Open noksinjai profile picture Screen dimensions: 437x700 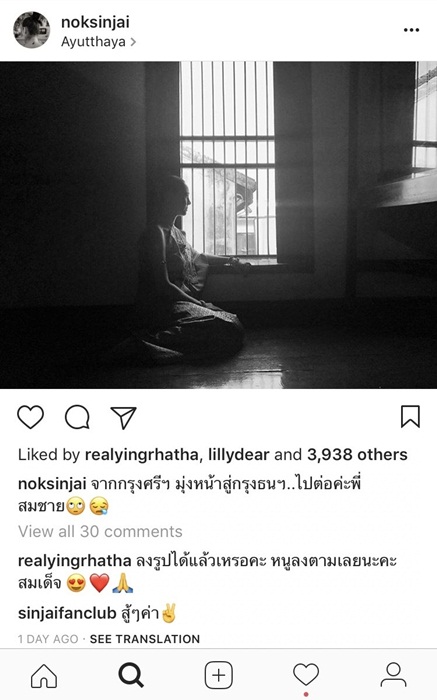pyautogui.click(x=32, y=30)
